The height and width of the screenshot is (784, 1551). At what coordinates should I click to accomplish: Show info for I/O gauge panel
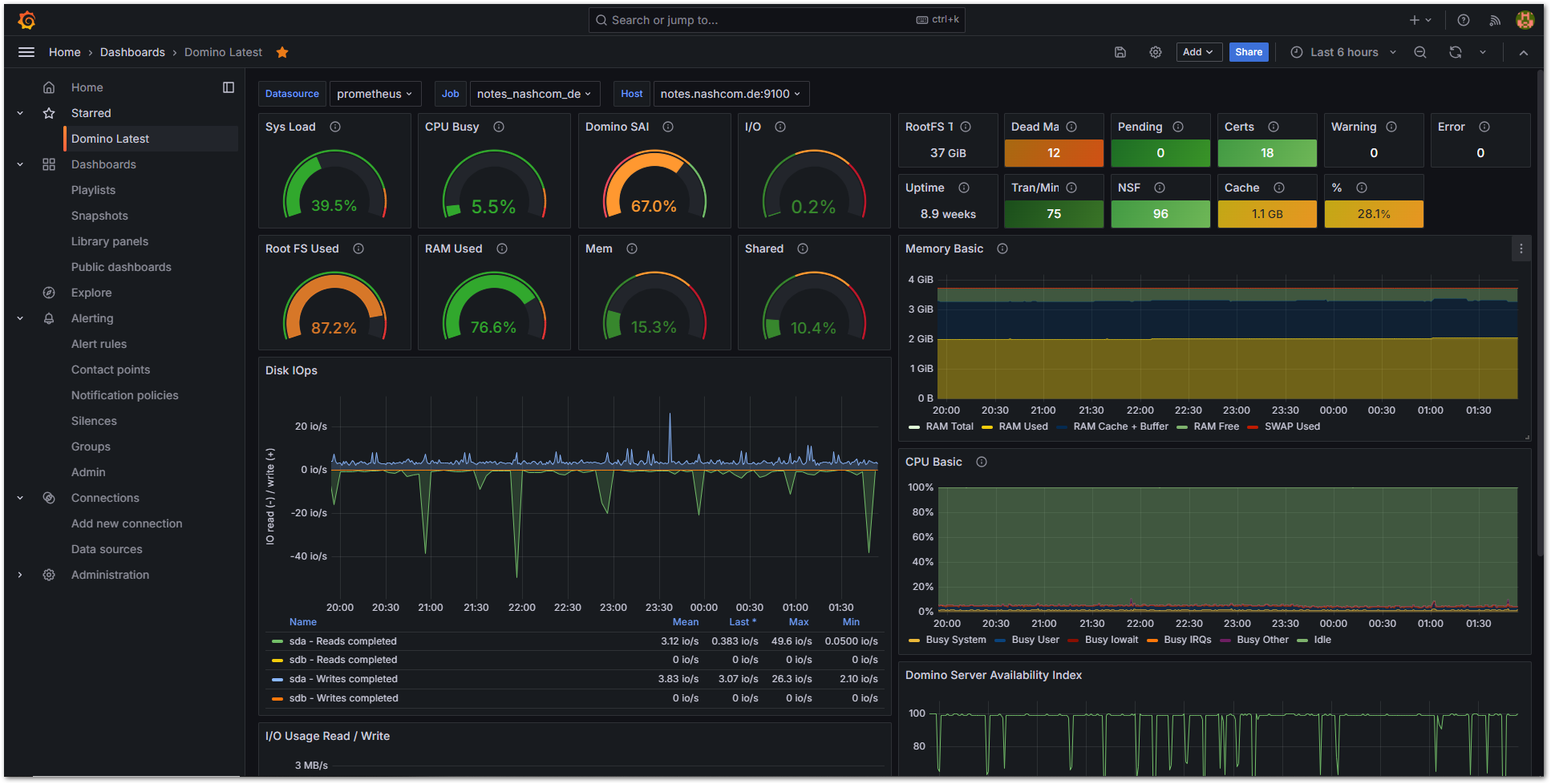pyautogui.click(x=780, y=127)
